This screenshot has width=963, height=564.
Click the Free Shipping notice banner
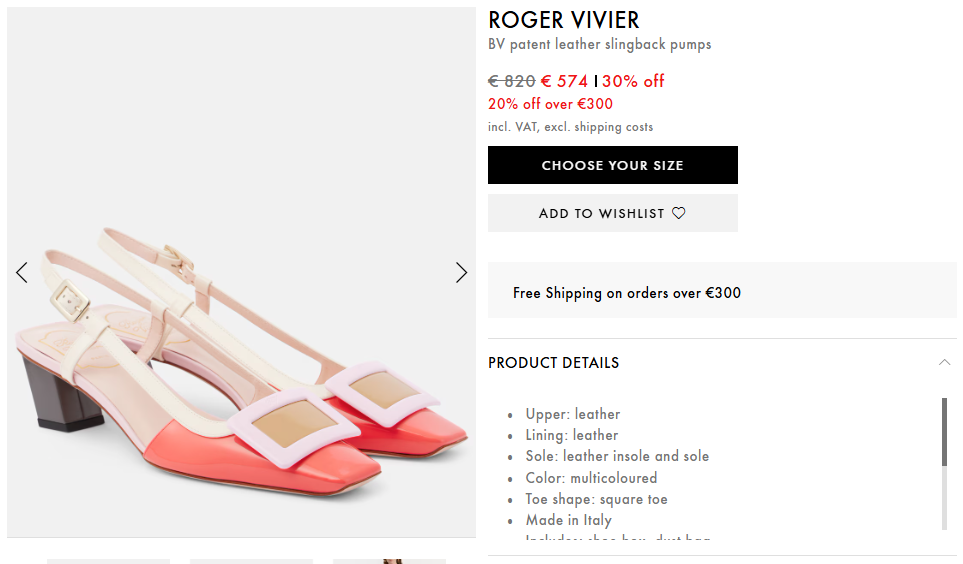[x=721, y=293]
